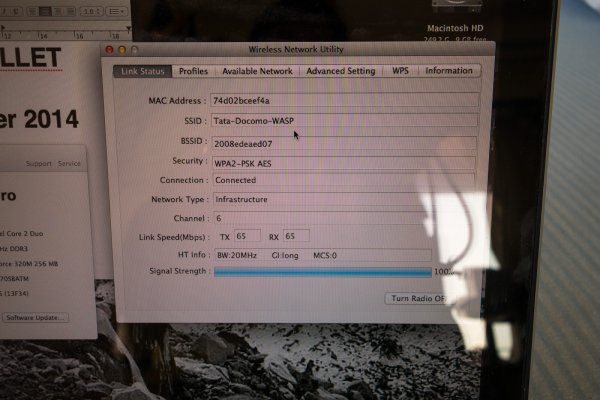Viewport: 600px width, 400px height.
Task: Click Software Update button in About window
Action: coord(35,318)
